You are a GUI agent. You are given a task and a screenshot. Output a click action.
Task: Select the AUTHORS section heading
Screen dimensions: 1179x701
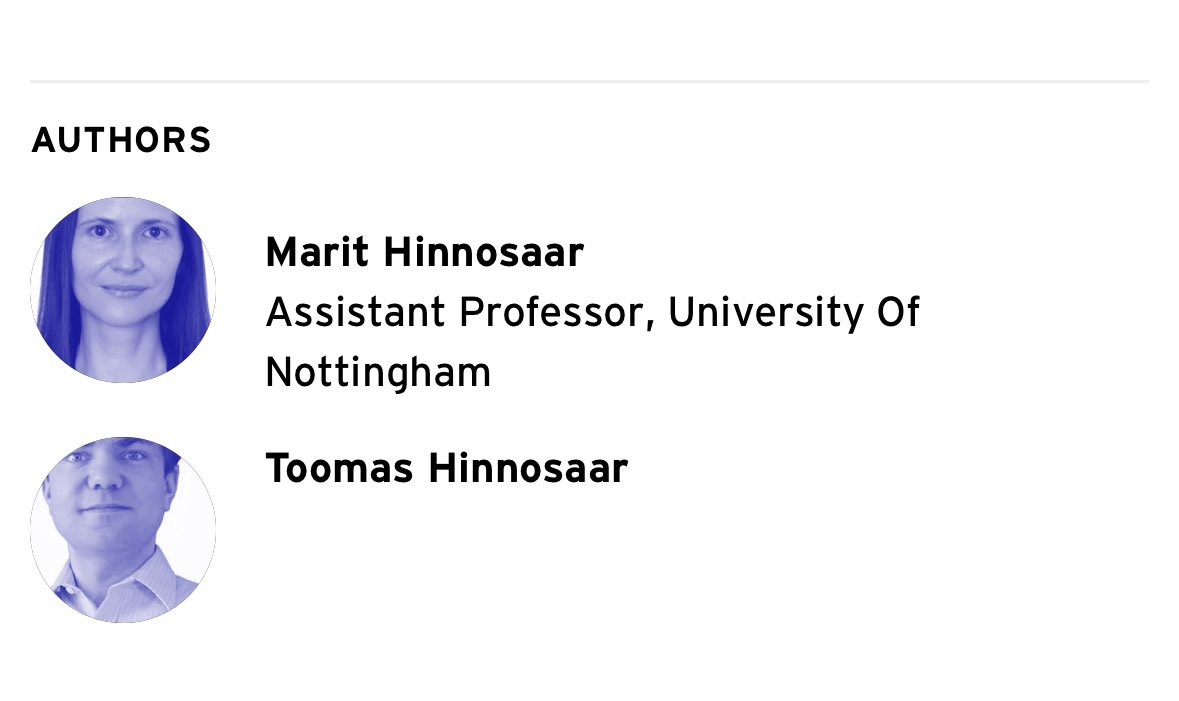tap(122, 141)
